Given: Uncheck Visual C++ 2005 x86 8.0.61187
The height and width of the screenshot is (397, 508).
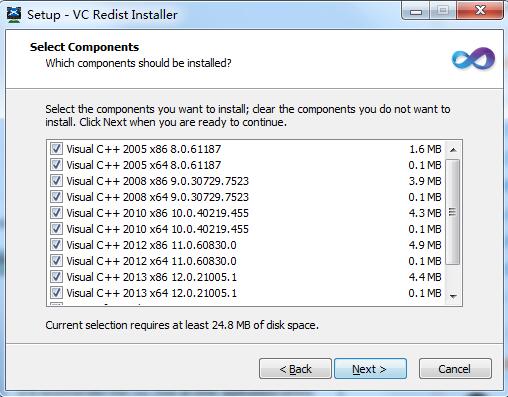Looking at the screenshot, I should [x=56, y=148].
